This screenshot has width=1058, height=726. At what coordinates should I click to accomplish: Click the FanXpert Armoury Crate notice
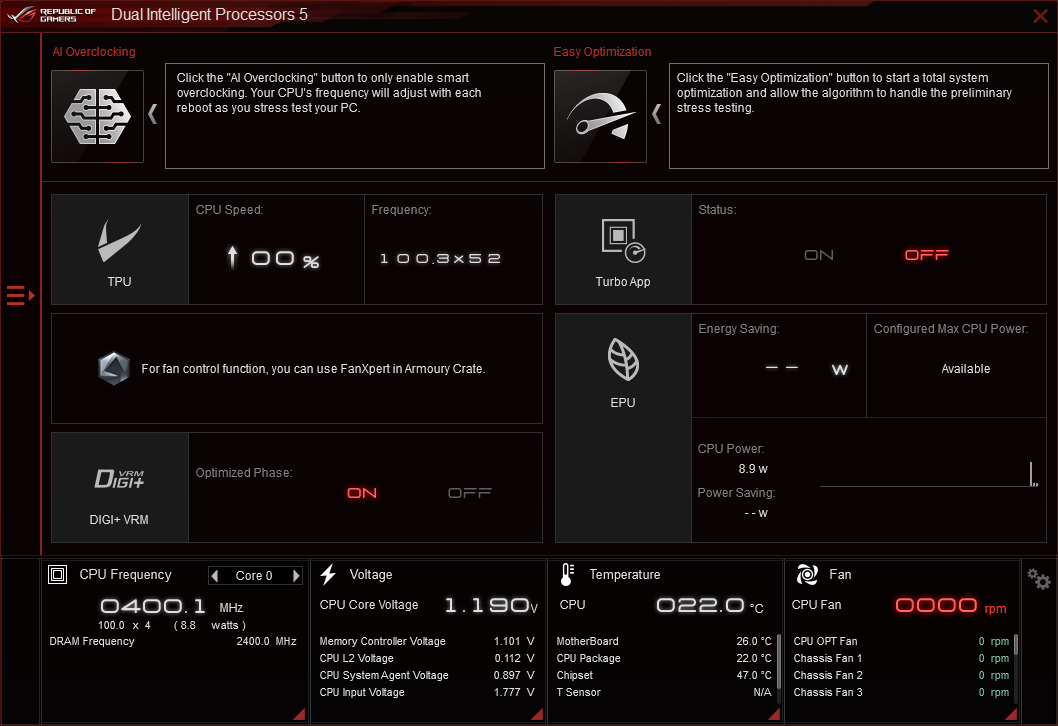click(296, 368)
